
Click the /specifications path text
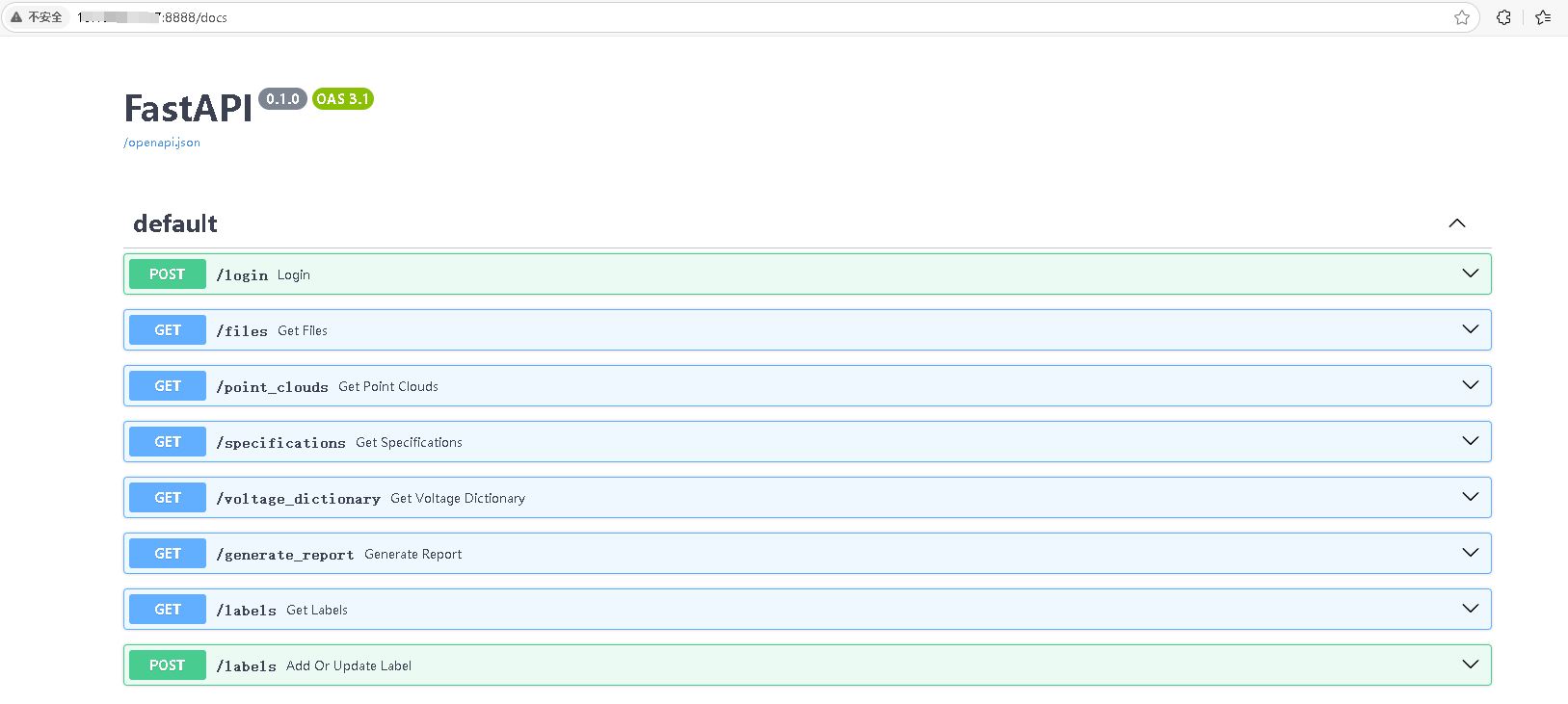click(x=281, y=443)
